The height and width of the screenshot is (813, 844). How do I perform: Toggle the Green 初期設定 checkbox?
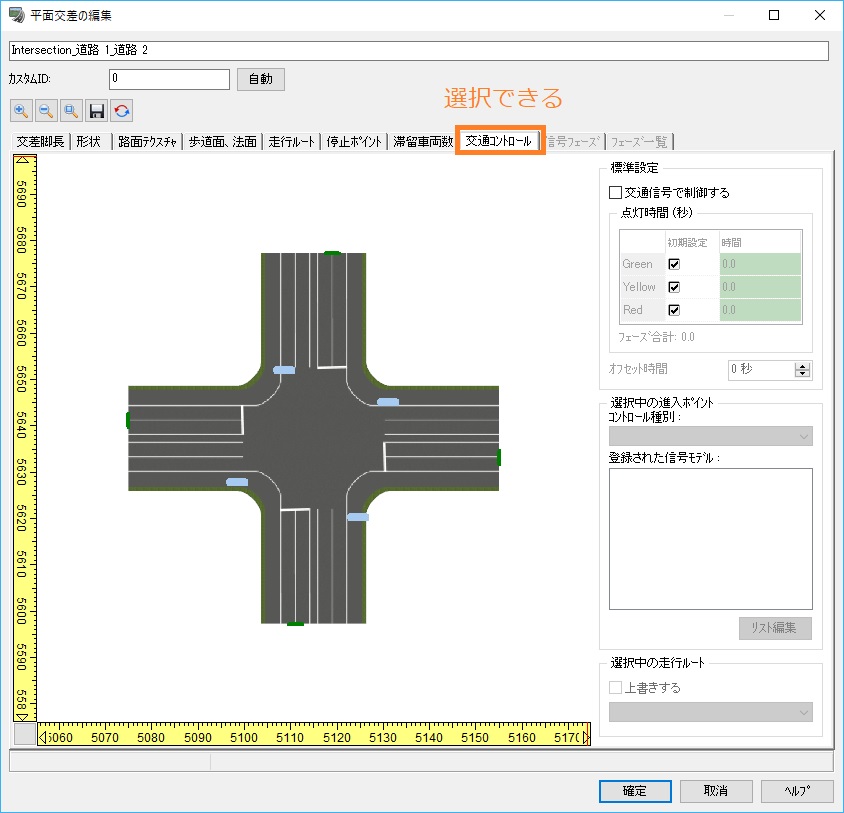pyautogui.click(x=674, y=265)
